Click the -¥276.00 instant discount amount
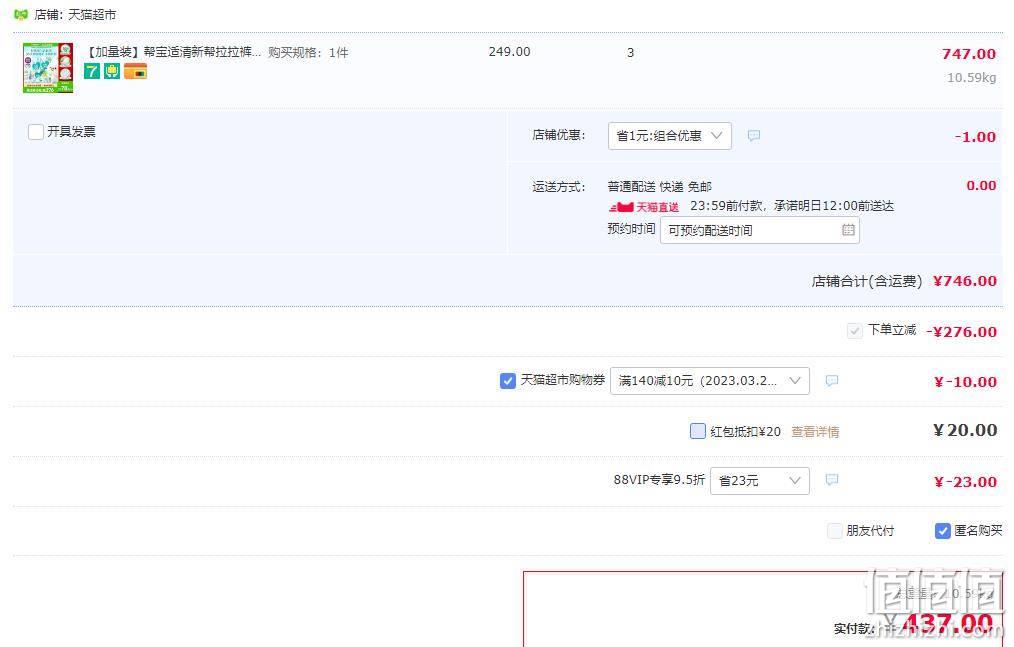 962,332
